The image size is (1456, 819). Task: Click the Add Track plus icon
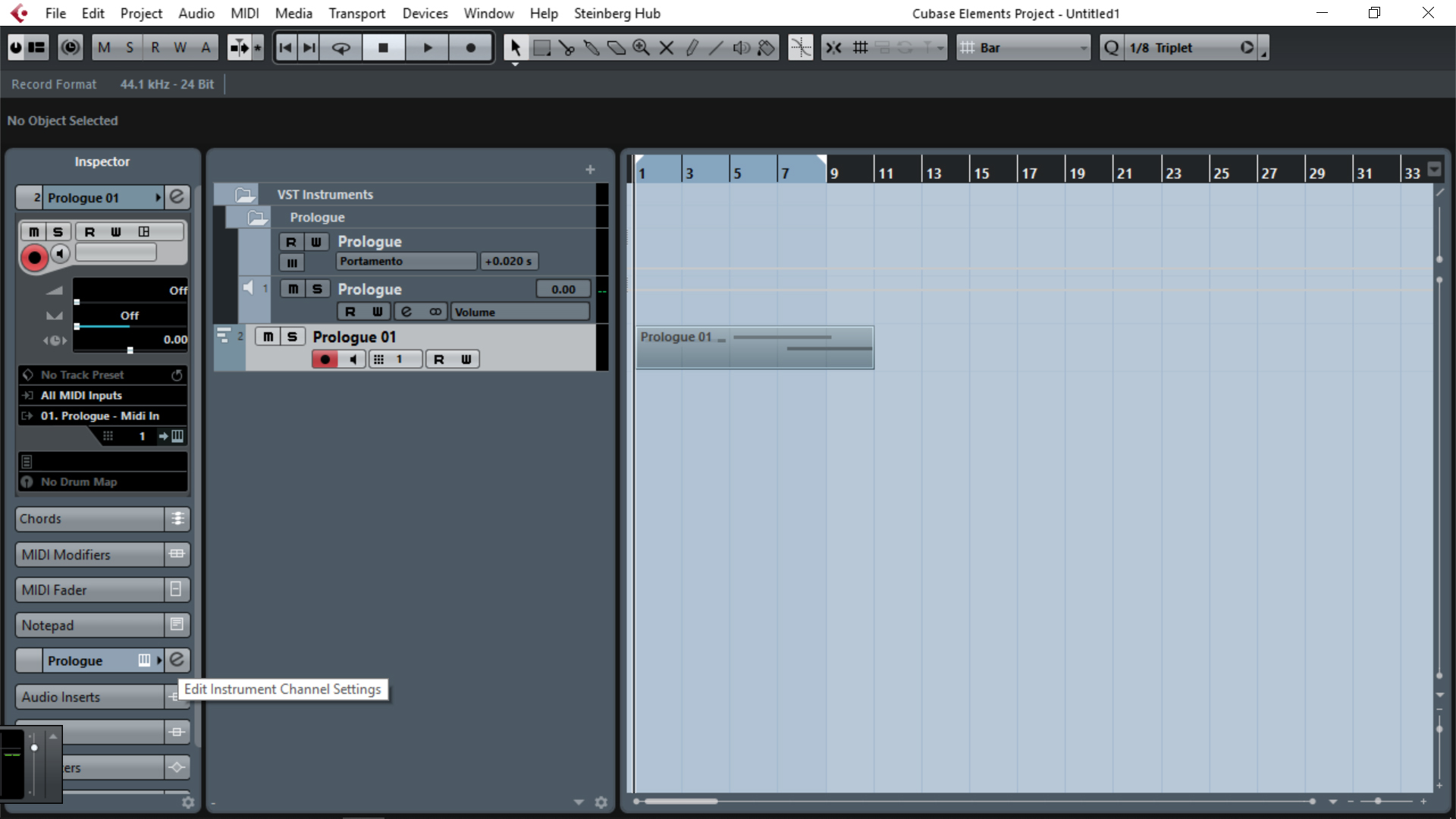point(590,170)
